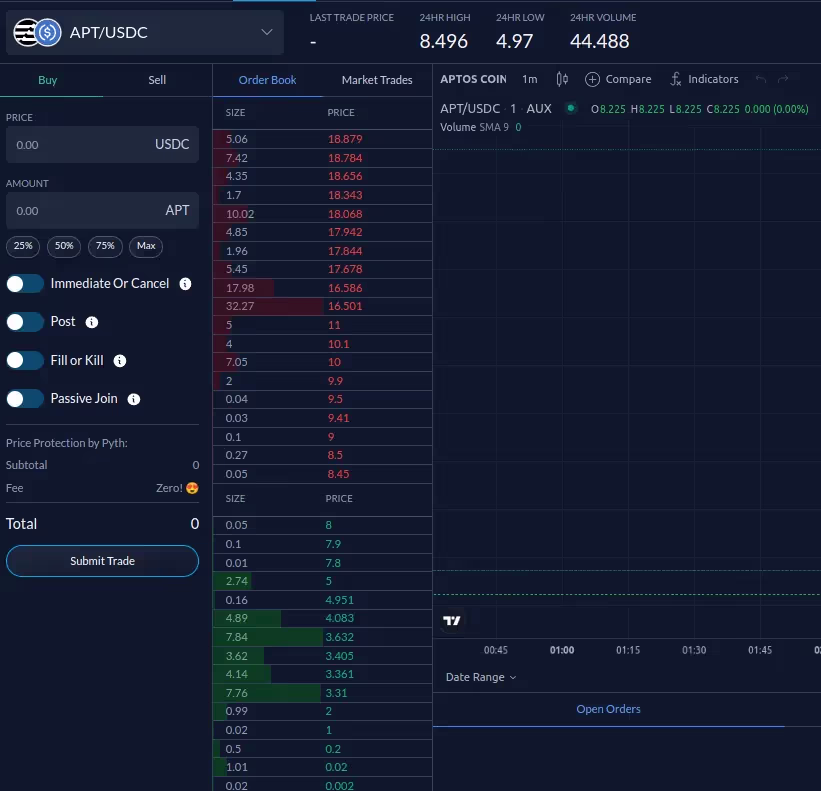Select bid row priced 0.2
The width and height of the screenshot is (821, 791).
coord(323,749)
